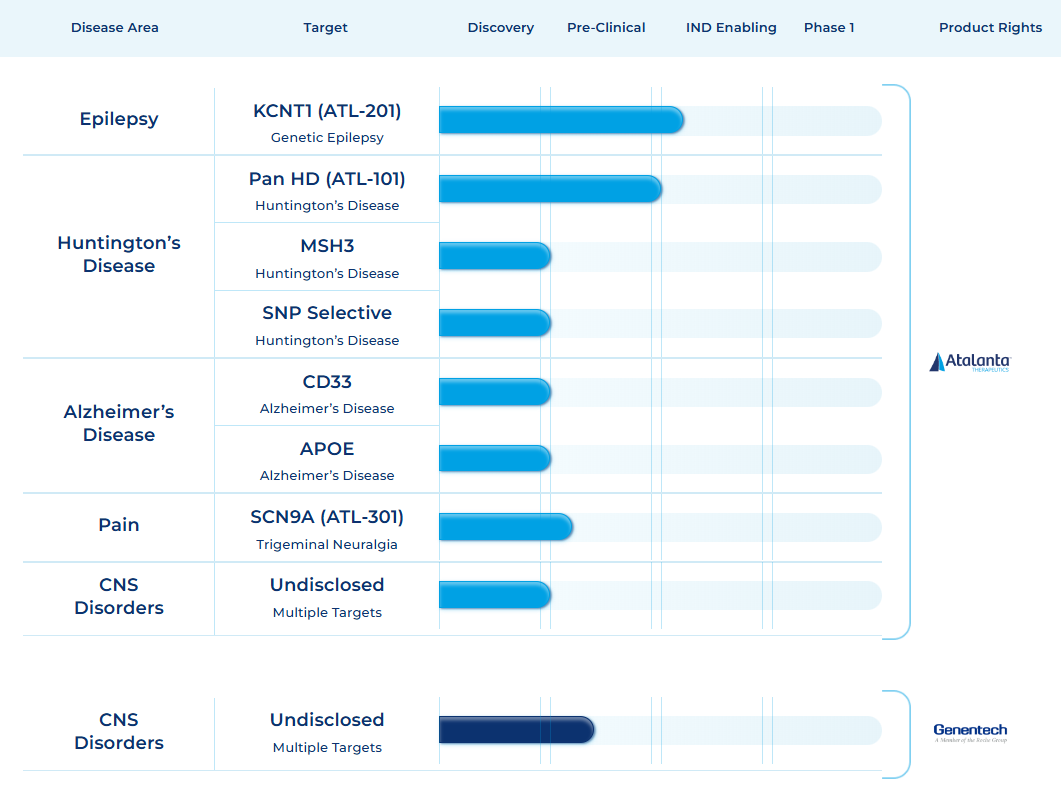Click the Genentech logo

(x=969, y=732)
